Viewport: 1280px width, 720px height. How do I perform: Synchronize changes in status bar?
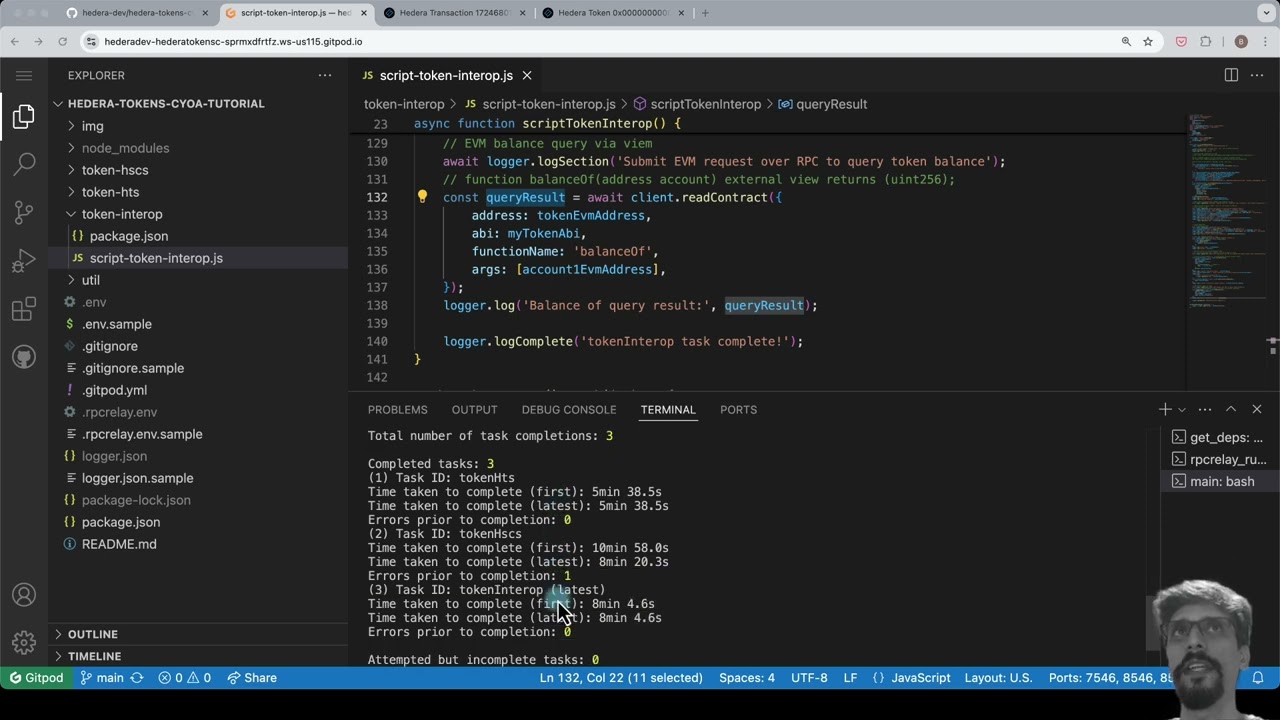(137, 678)
